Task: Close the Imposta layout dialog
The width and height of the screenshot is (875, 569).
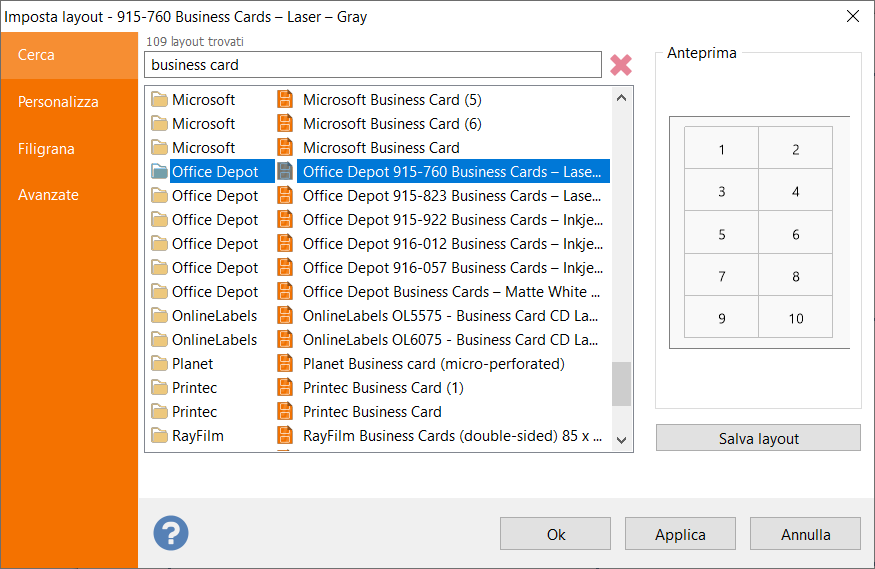Action: point(853,16)
